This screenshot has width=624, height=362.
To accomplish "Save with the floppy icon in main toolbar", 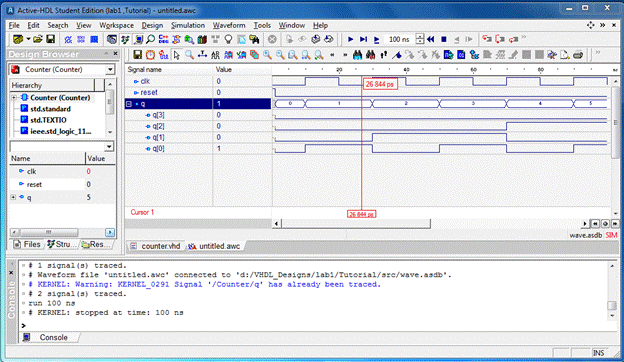I will (x=51, y=39).
